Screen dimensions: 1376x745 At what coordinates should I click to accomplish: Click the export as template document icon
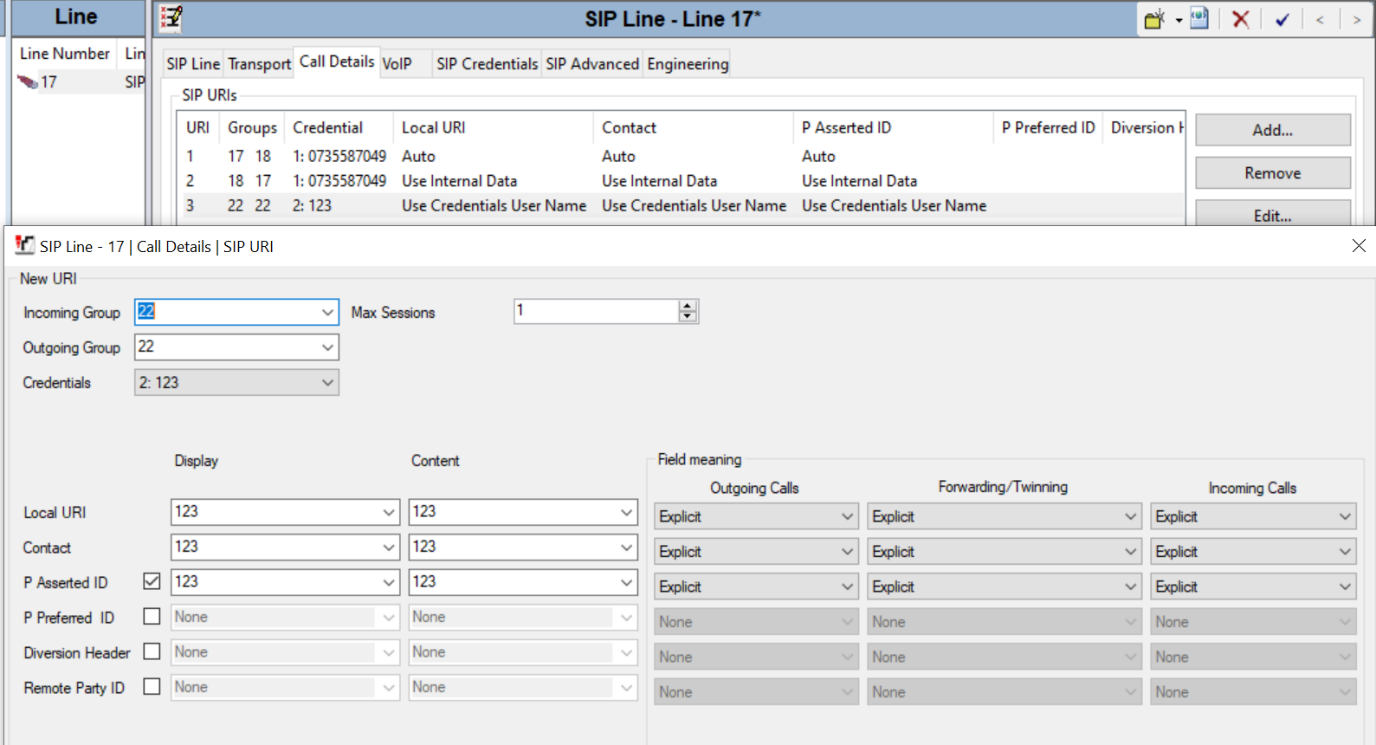(1199, 19)
